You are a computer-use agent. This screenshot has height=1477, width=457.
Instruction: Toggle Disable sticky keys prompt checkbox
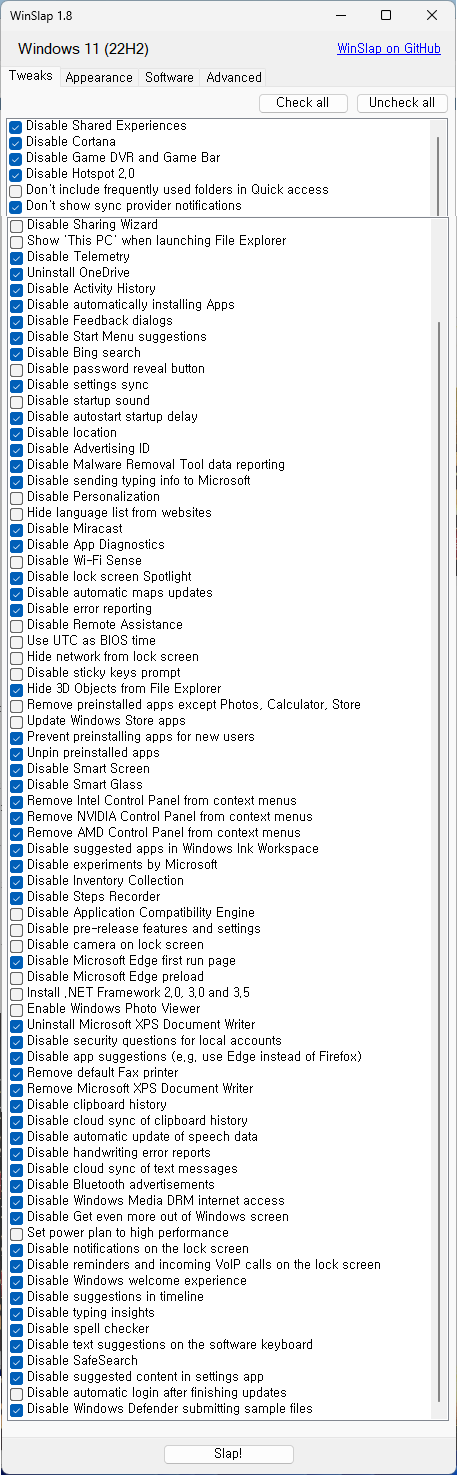click(x=16, y=673)
